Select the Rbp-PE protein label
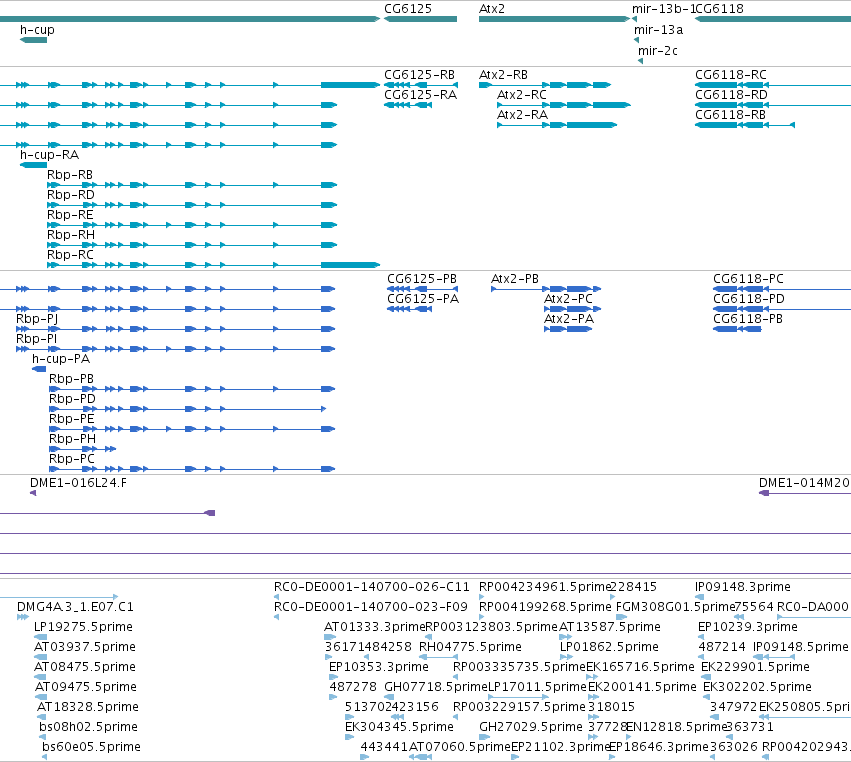Screen dimensions: 851x762 tap(72, 419)
